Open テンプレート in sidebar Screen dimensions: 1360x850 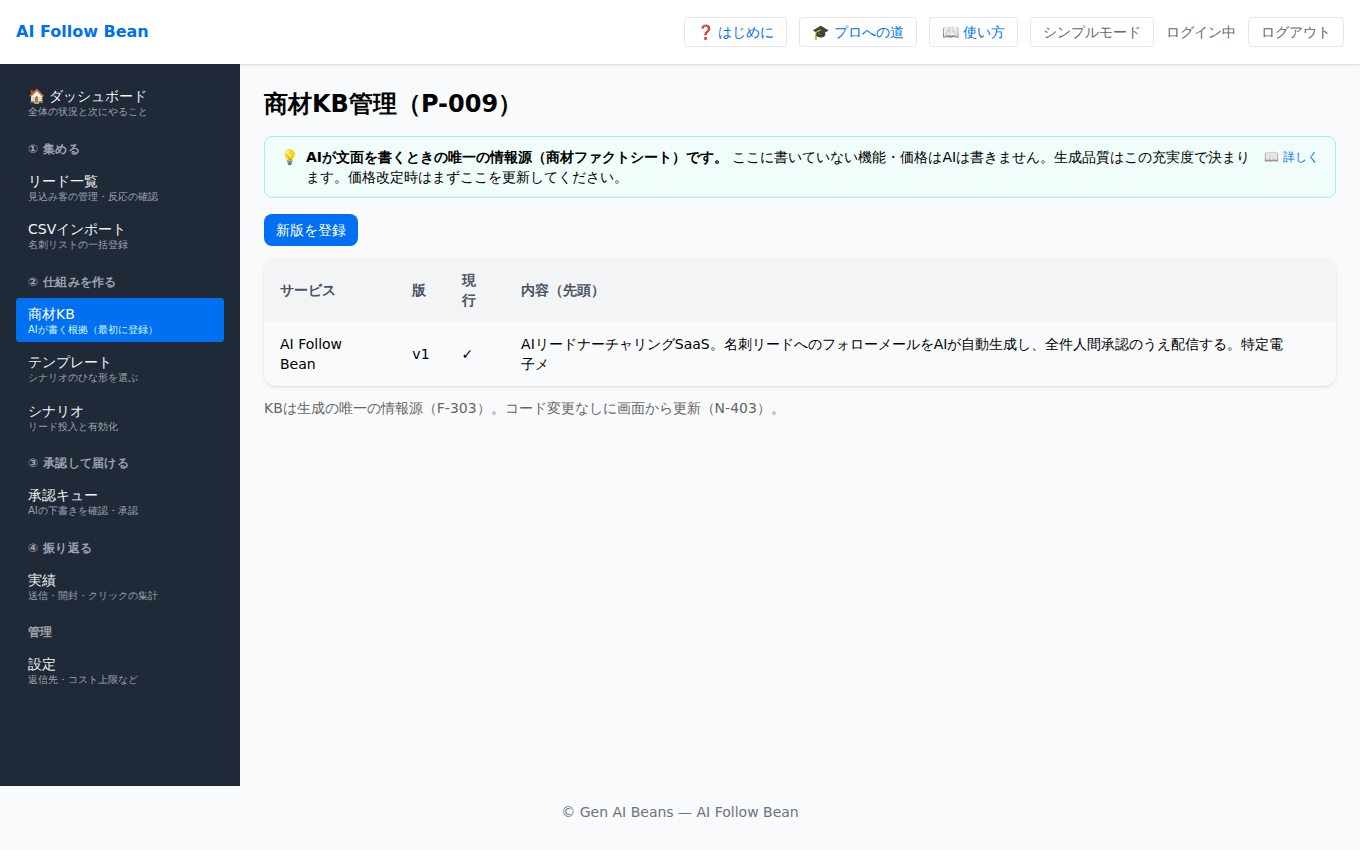120,369
